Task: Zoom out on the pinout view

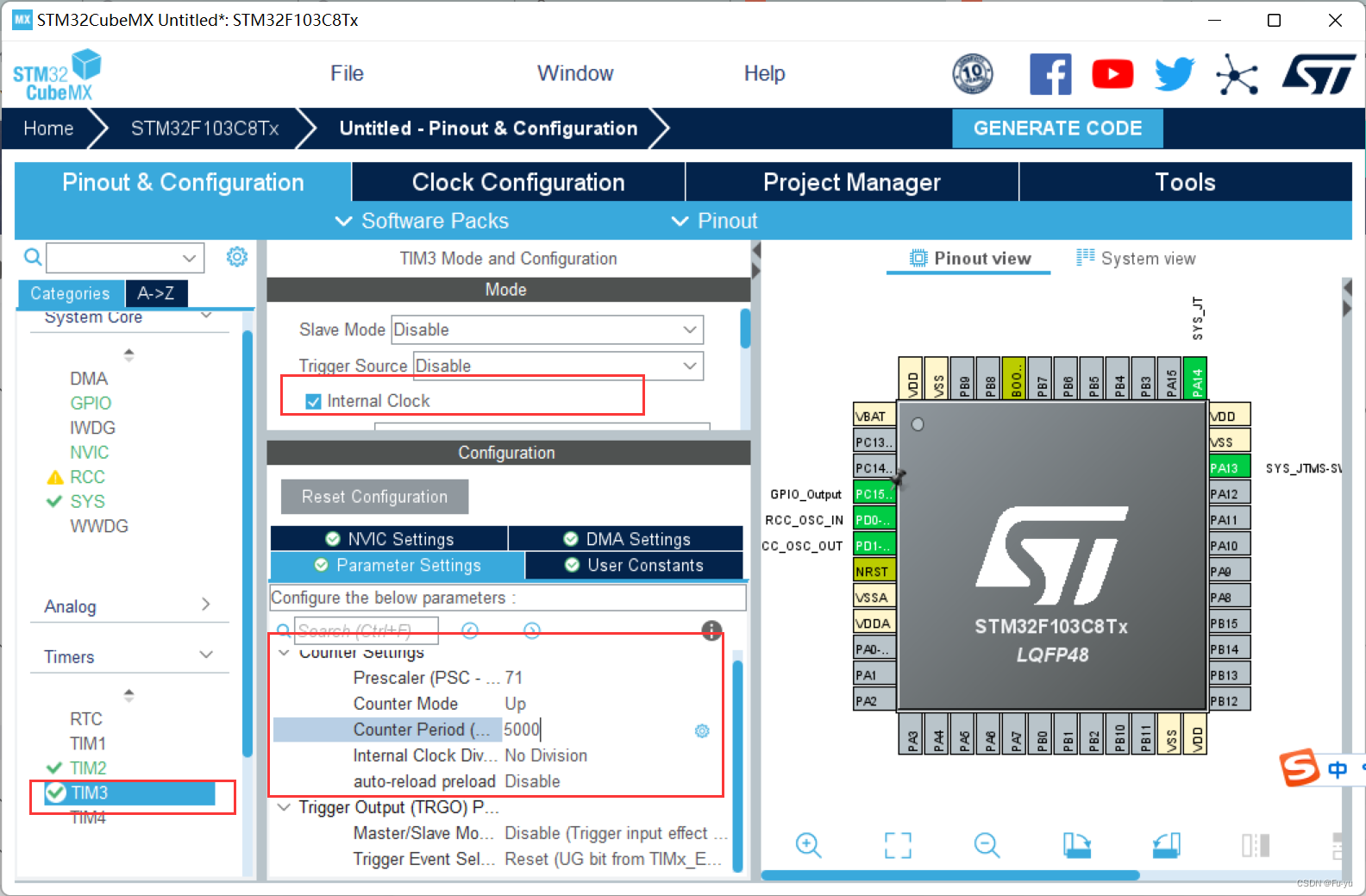Action: [987, 845]
